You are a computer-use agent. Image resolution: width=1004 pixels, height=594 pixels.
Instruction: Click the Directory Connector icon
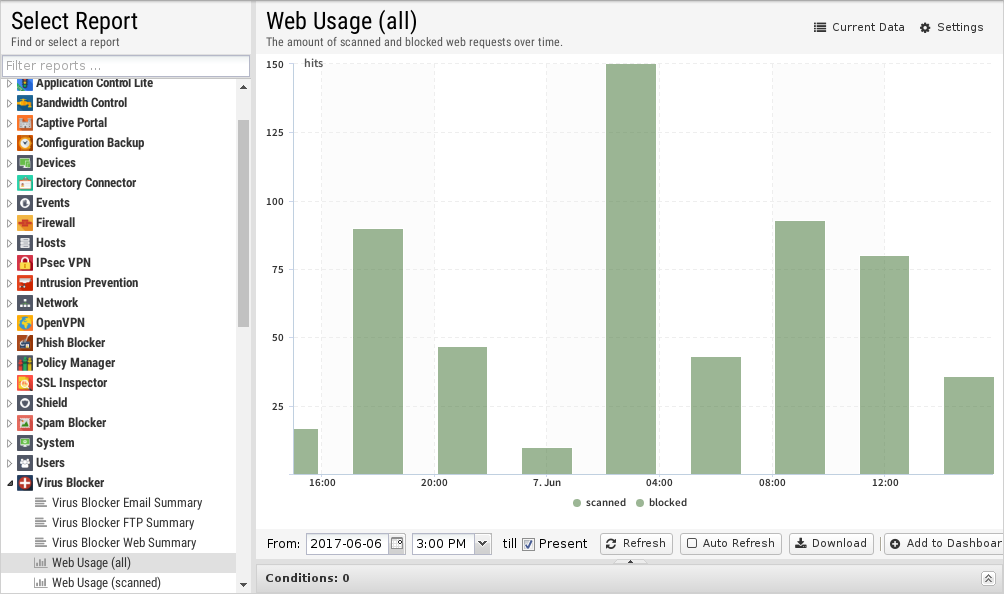pyautogui.click(x=24, y=183)
